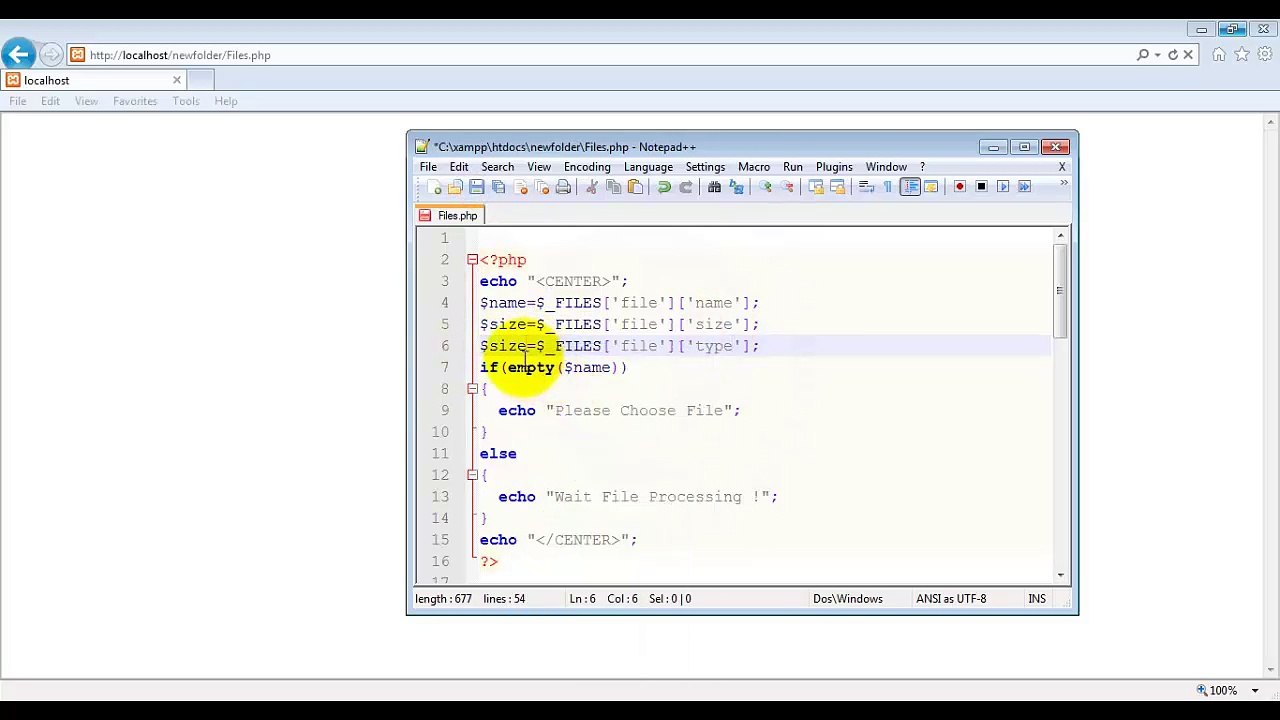Open the browser Help menu
Image resolution: width=1280 pixels, height=720 pixels.
pyautogui.click(x=226, y=101)
